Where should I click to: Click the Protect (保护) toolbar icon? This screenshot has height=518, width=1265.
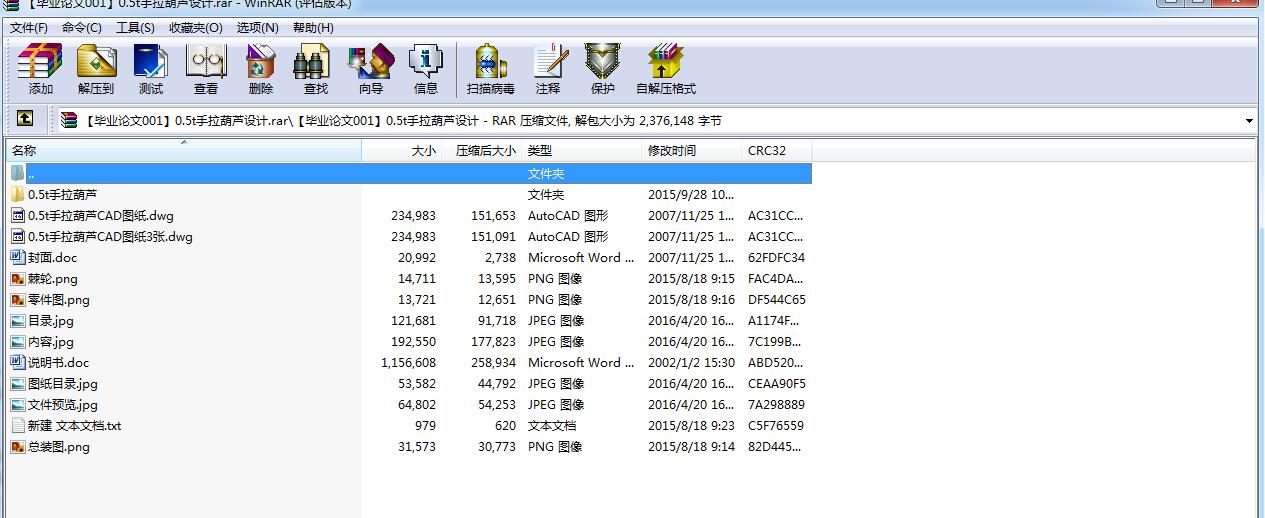point(603,62)
